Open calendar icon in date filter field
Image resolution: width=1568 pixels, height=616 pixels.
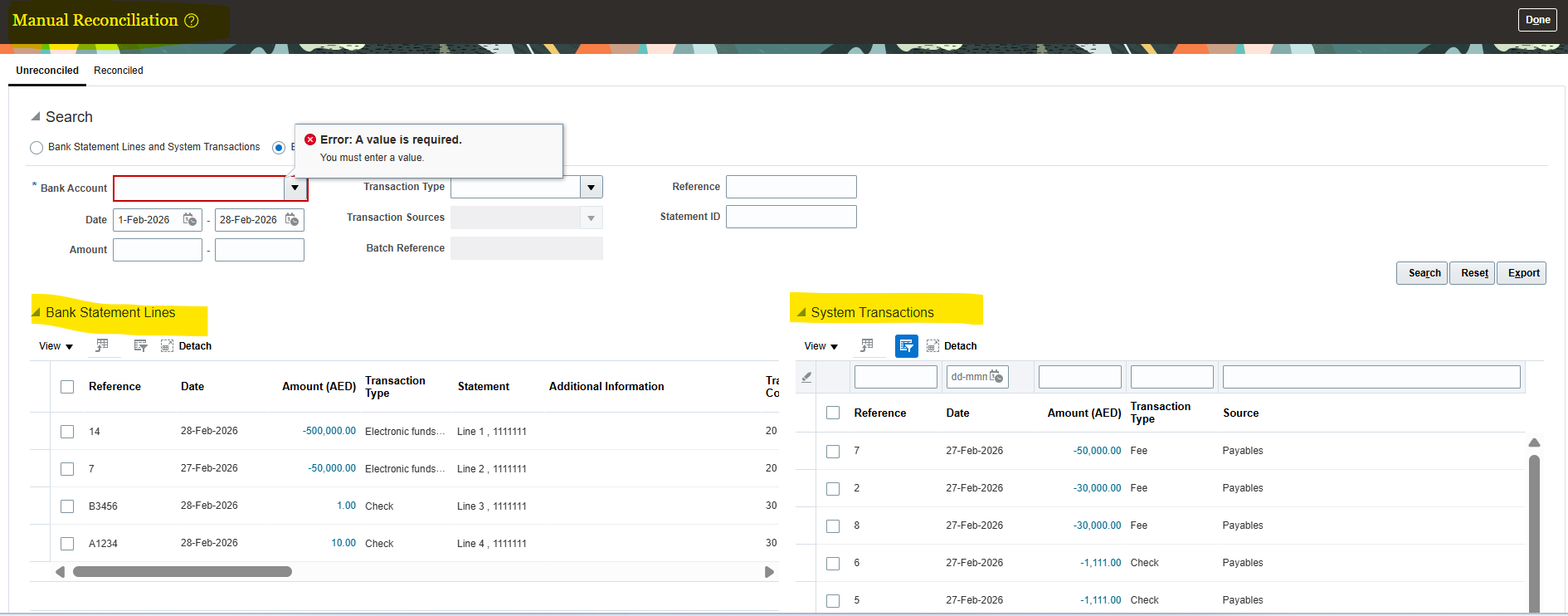click(996, 377)
